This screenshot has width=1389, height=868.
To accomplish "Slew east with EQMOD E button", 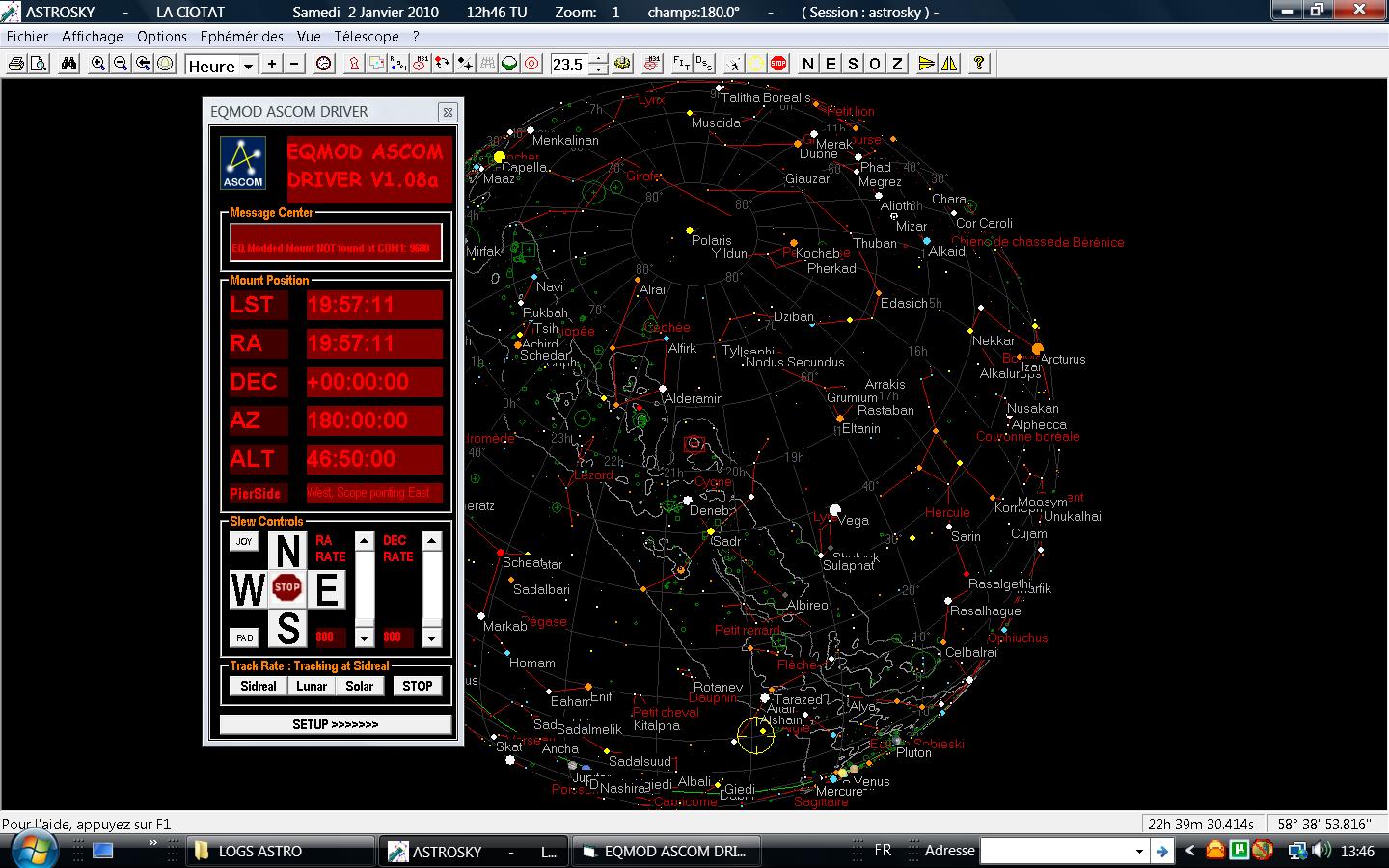I will [x=327, y=588].
